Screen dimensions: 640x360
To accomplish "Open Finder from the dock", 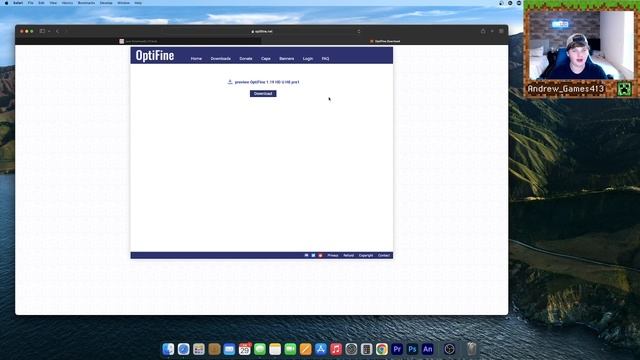I will pos(168,349).
